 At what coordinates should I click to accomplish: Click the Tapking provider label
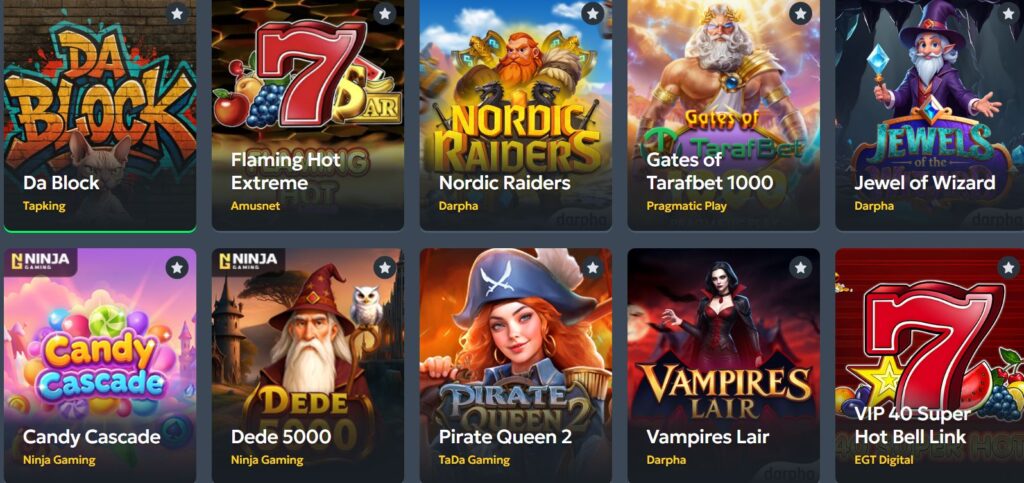(44, 206)
